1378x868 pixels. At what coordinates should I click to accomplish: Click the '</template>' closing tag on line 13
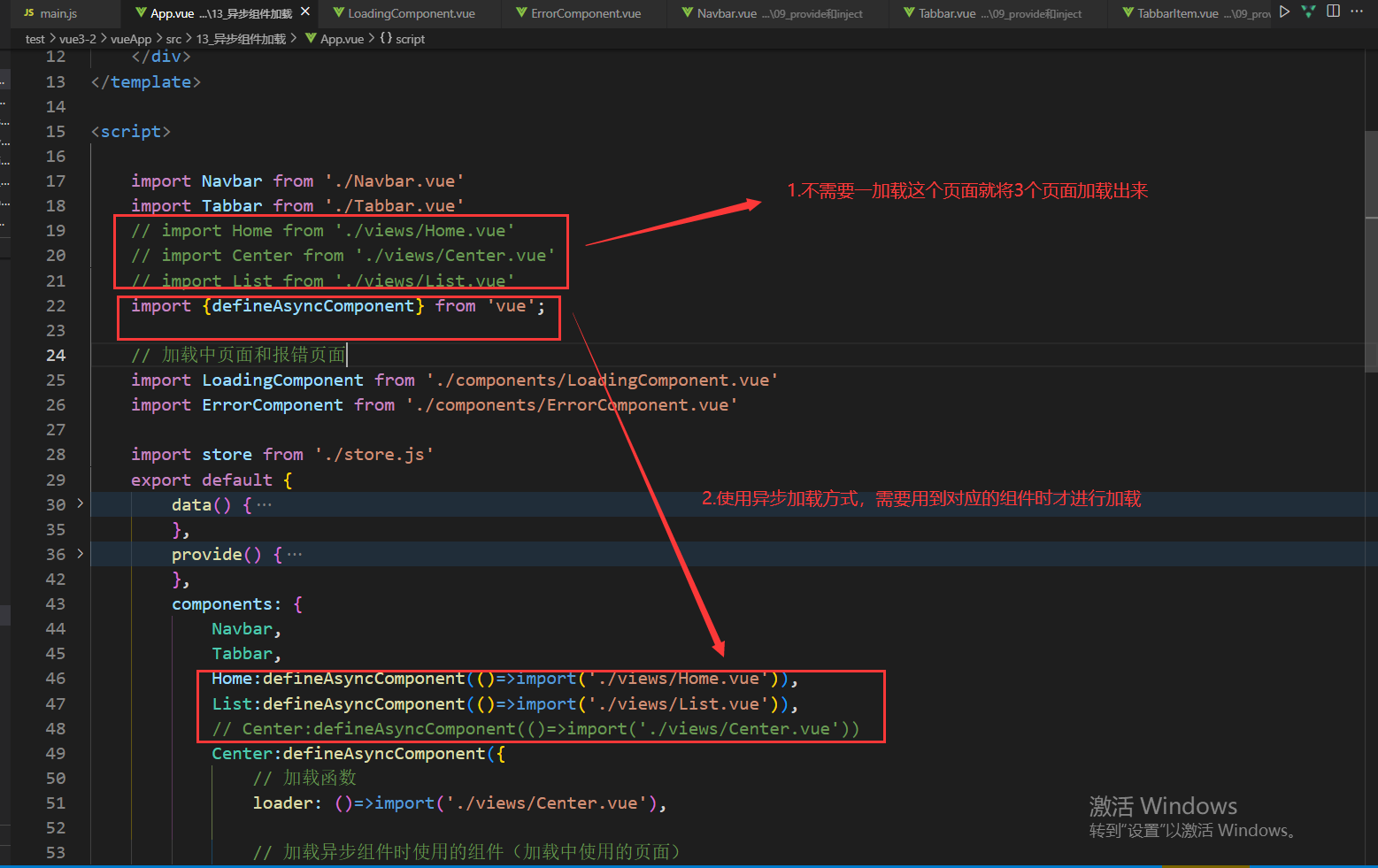(146, 82)
